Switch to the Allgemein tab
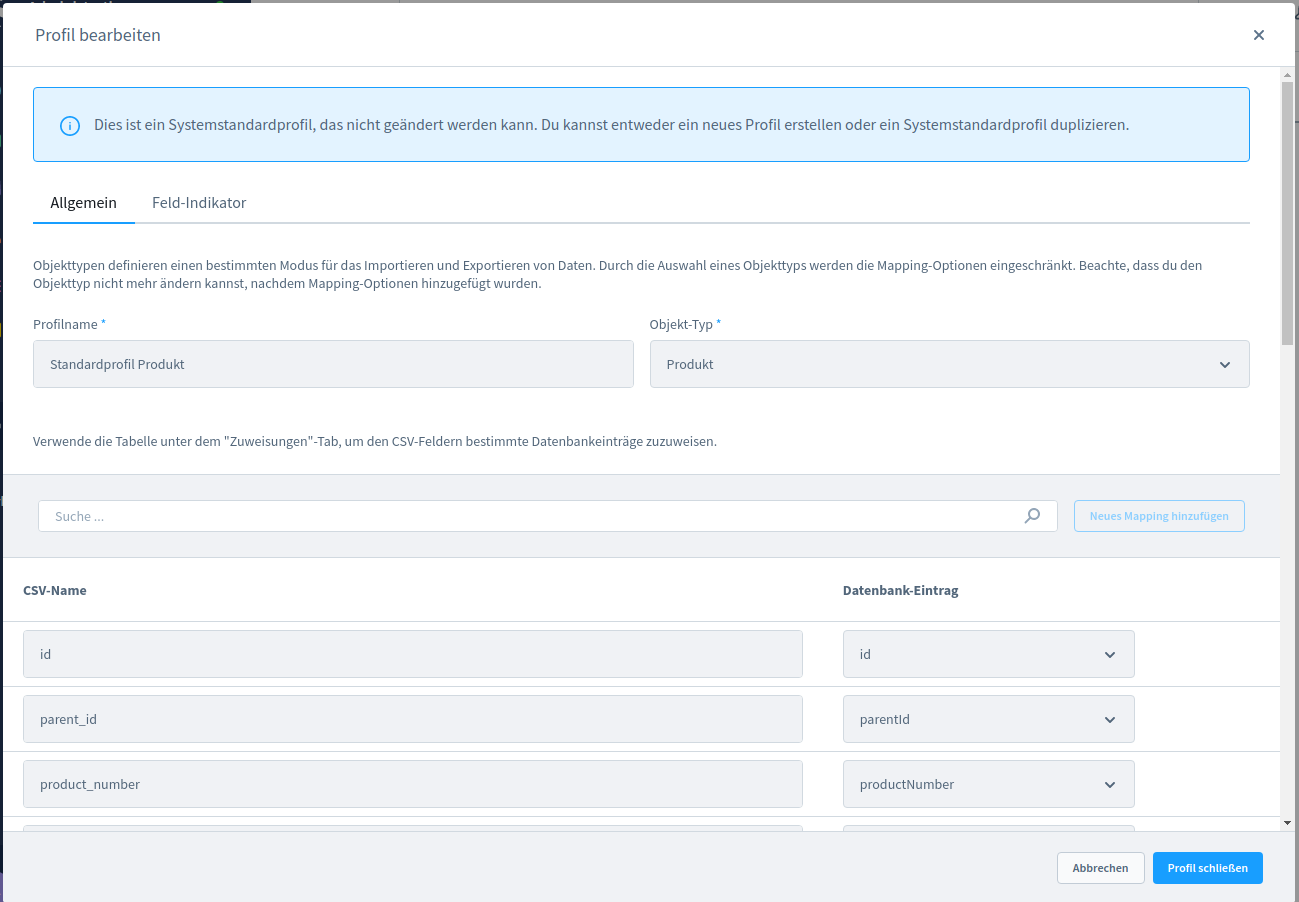 84,203
